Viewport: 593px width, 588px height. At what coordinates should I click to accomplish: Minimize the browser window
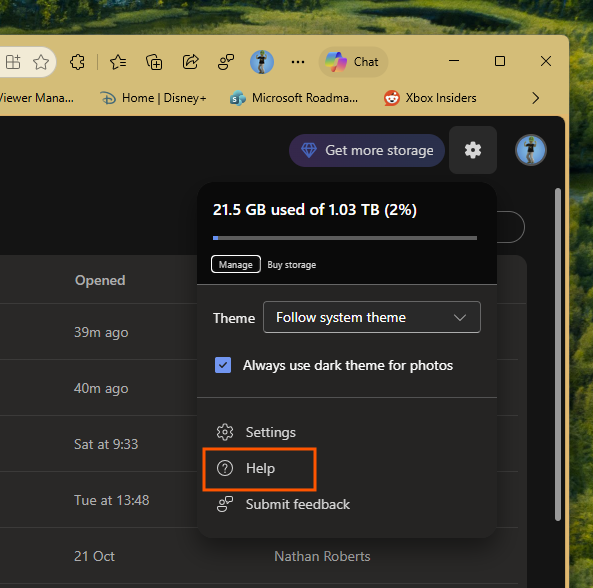pyautogui.click(x=454, y=61)
